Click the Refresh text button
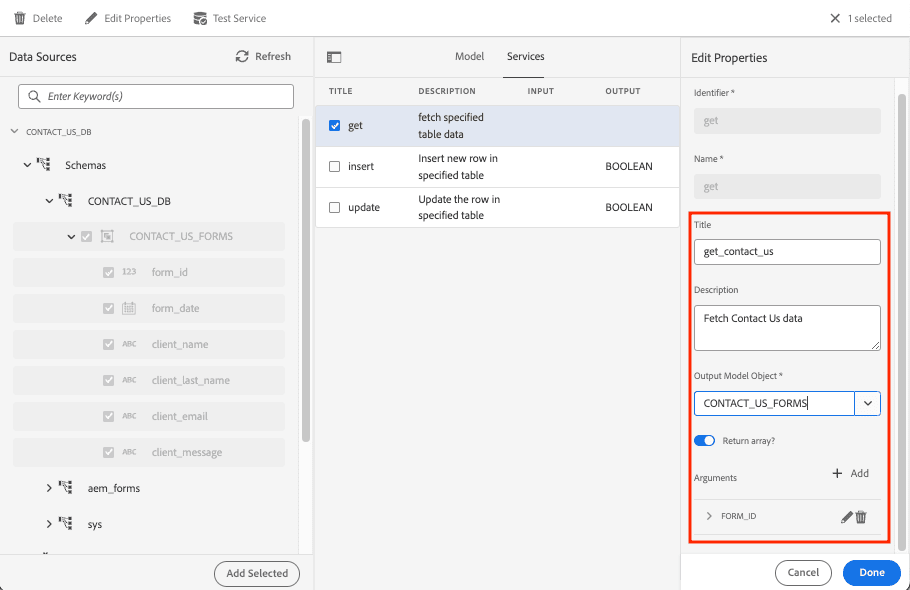The image size is (910, 590). [273, 56]
